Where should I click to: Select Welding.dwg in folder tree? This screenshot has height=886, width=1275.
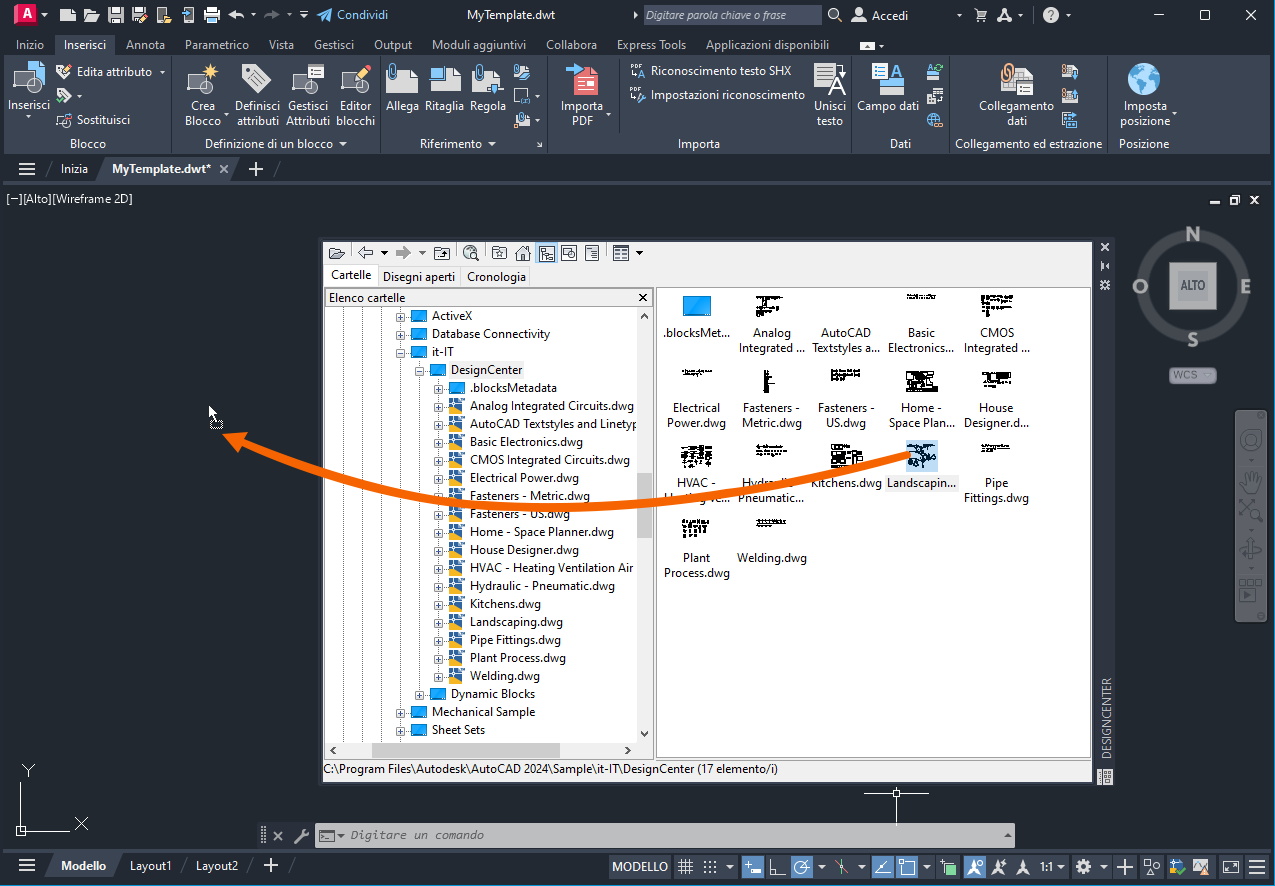click(505, 676)
